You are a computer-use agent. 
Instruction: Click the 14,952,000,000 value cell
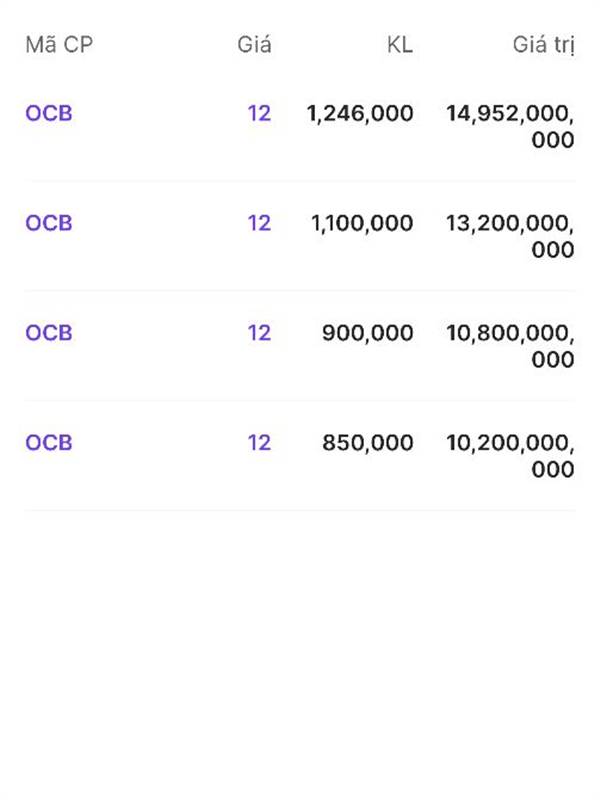point(510,126)
